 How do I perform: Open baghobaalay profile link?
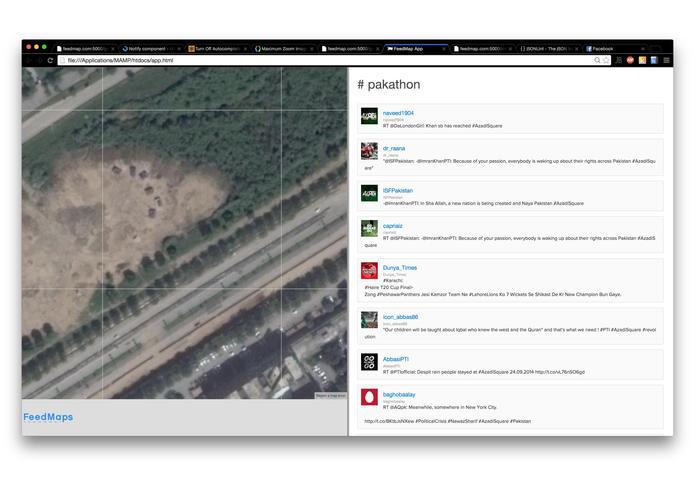click(x=399, y=394)
